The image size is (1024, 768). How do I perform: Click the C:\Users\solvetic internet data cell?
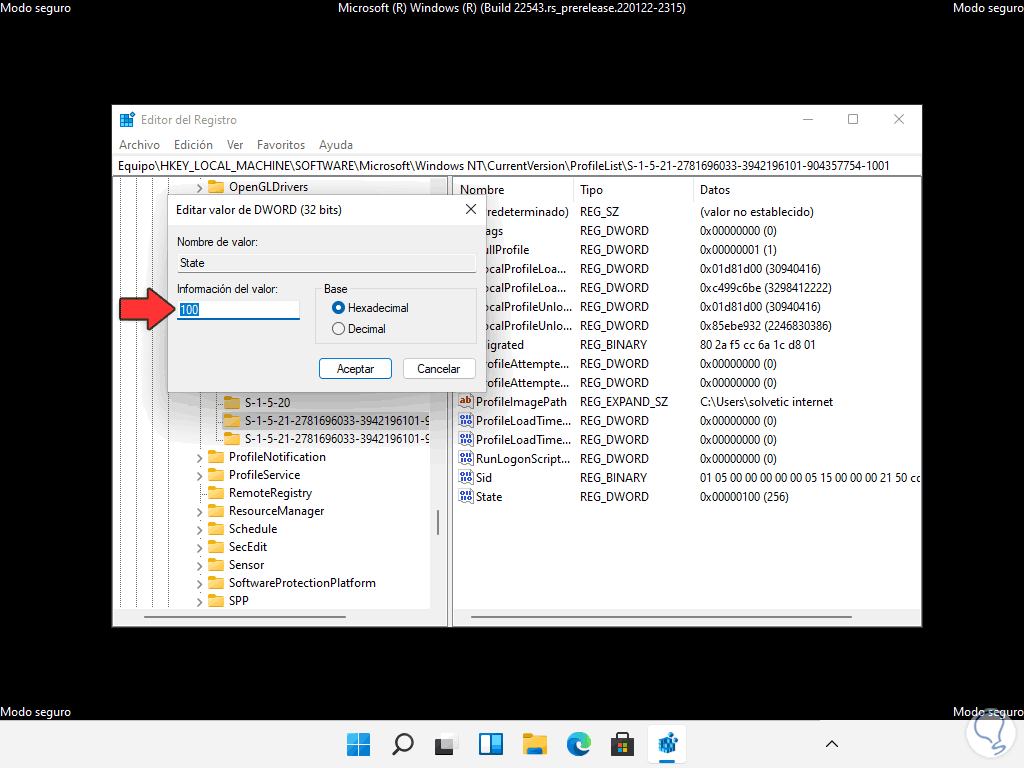click(x=766, y=402)
